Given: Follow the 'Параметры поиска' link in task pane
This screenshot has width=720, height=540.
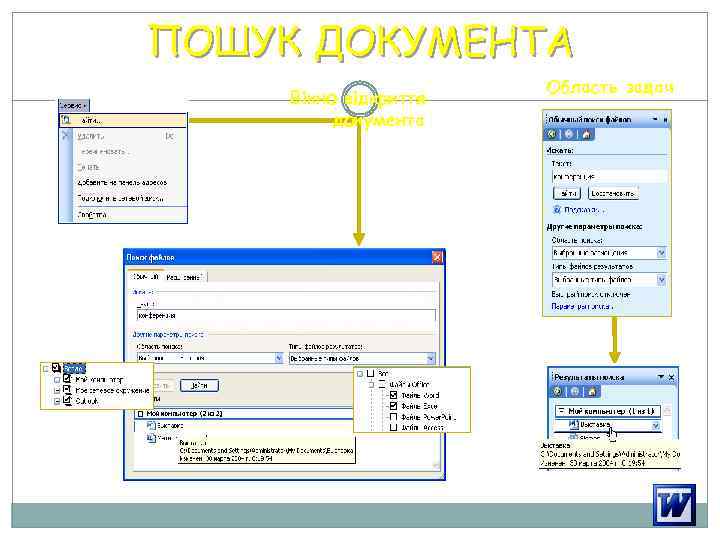Looking at the screenshot, I should [582, 306].
